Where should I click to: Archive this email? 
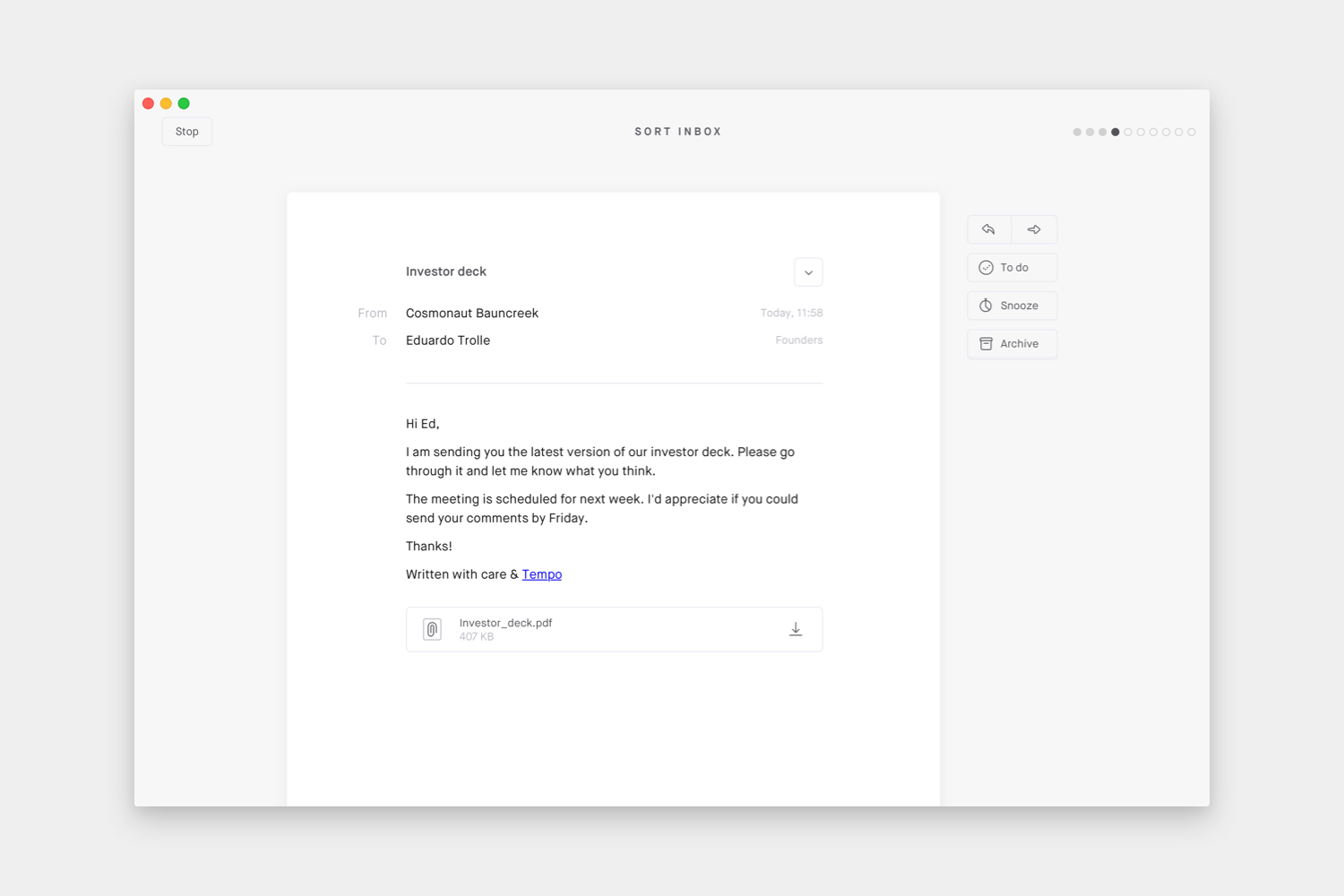(1012, 344)
